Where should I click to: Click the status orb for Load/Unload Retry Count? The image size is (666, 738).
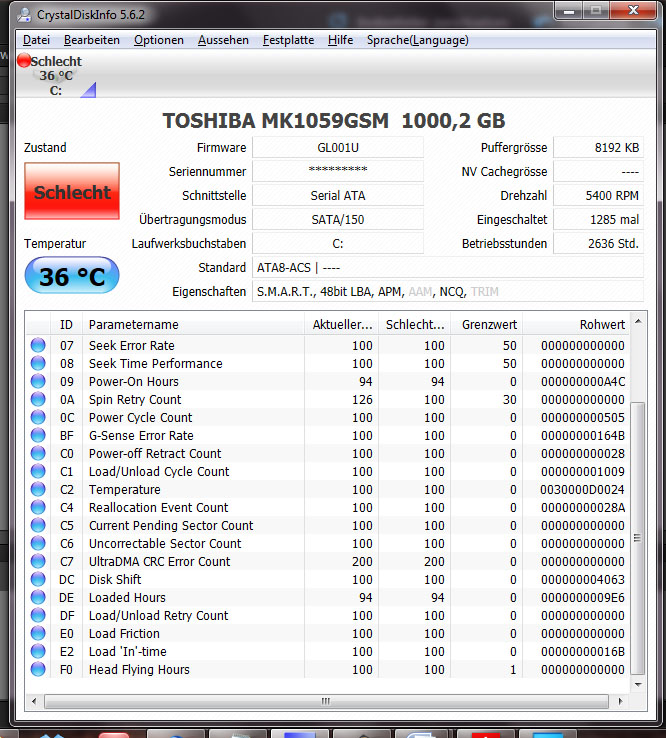(38, 615)
